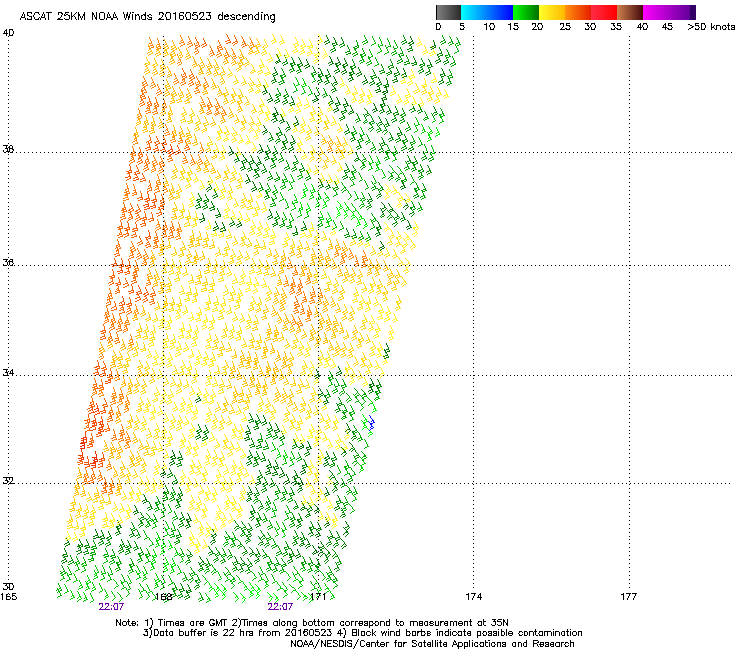Click the note line '3)Data buffer is 22 hrs from 20160523'

coord(362,633)
